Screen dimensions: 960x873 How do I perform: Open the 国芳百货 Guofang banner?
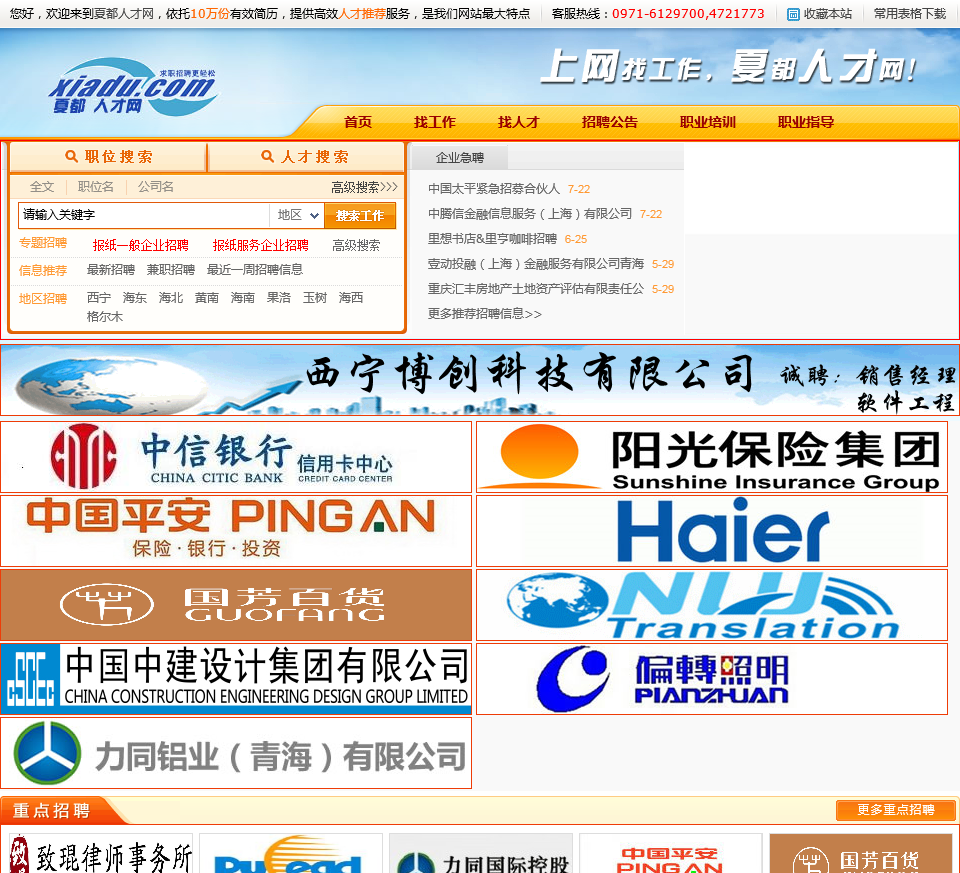[x=236, y=605]
